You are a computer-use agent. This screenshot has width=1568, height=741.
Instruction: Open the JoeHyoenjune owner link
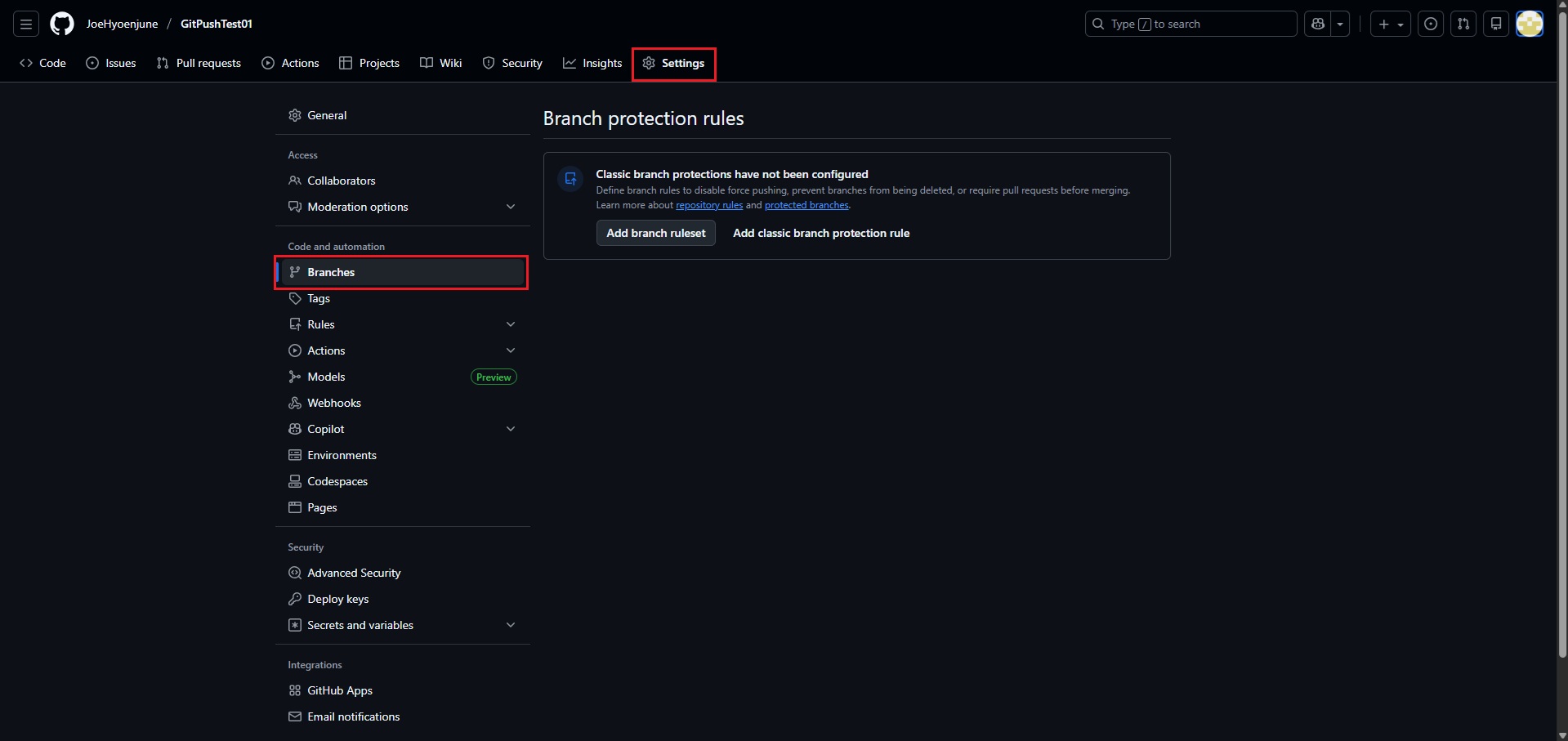122,25
